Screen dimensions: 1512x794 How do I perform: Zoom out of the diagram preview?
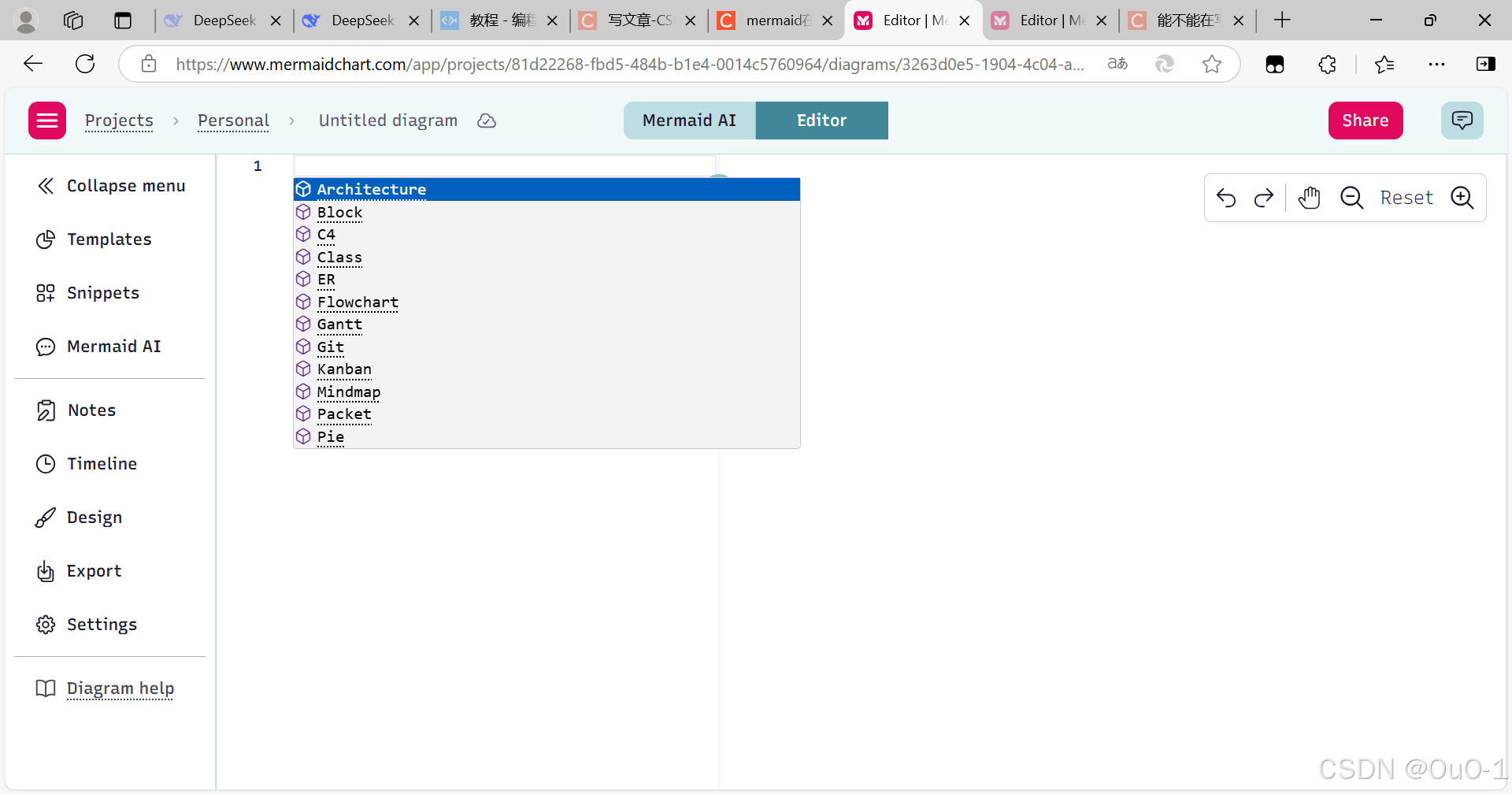(x=1352, y=198)
